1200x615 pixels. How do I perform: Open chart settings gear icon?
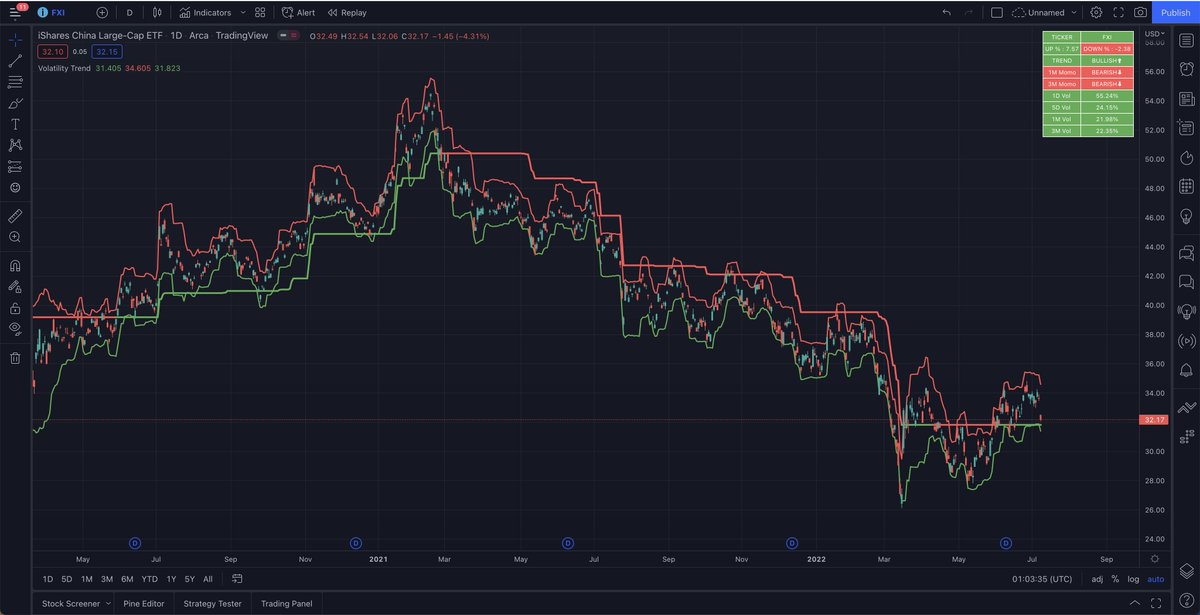click(x=1096, y=13)
